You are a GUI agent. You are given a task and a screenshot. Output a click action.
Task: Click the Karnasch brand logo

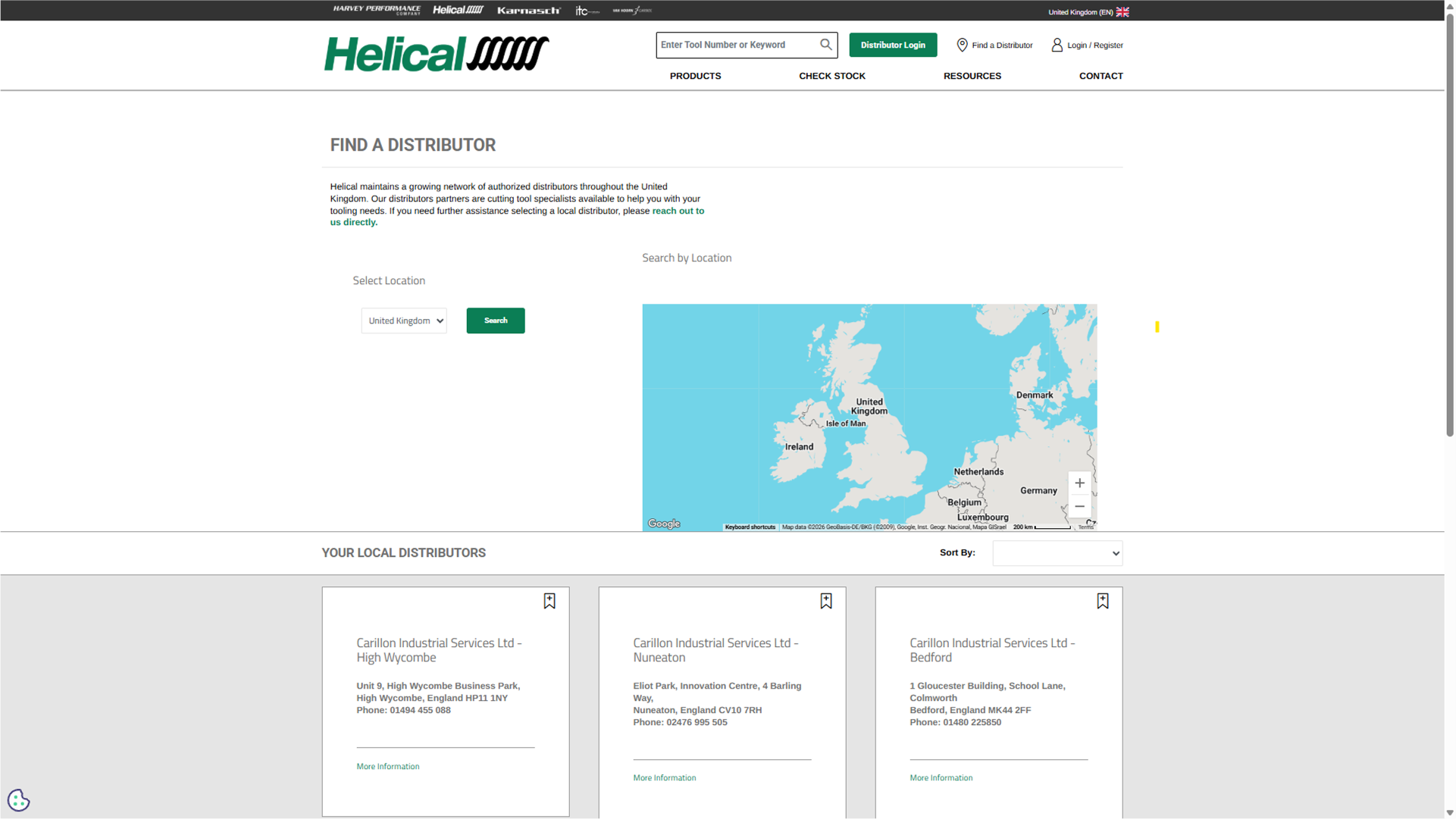[528, 11]
